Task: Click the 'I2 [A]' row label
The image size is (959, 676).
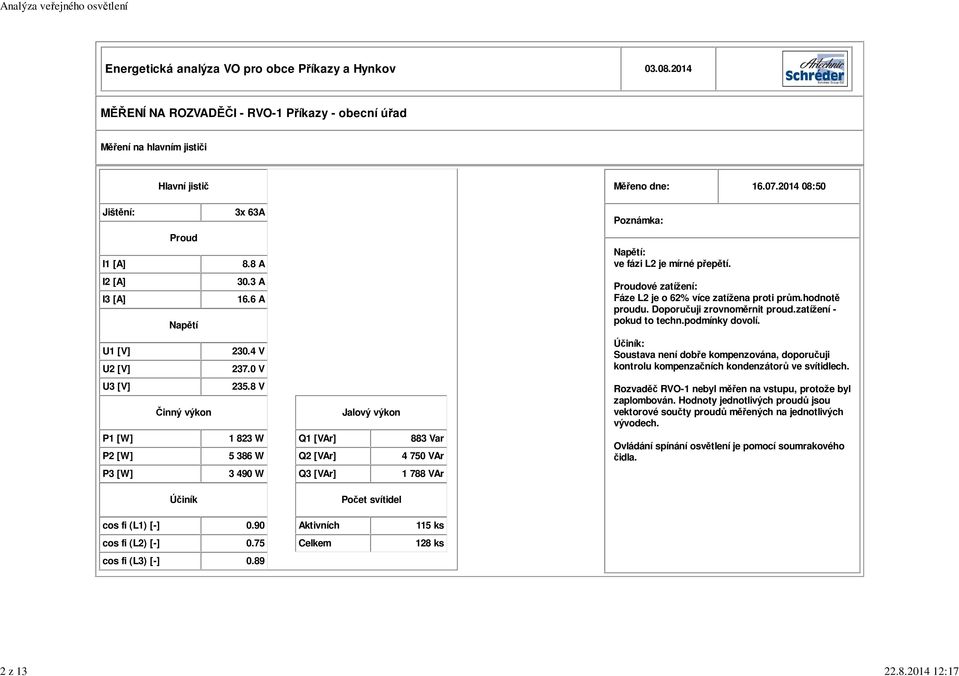Action: pos(114,282)
